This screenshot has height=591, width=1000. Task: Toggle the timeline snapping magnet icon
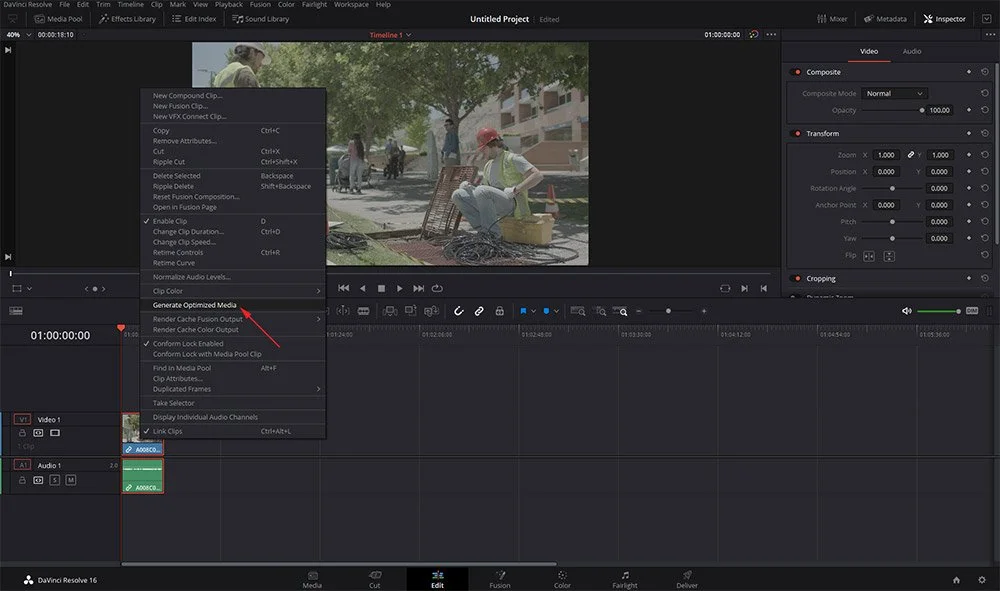pos(459,311)
